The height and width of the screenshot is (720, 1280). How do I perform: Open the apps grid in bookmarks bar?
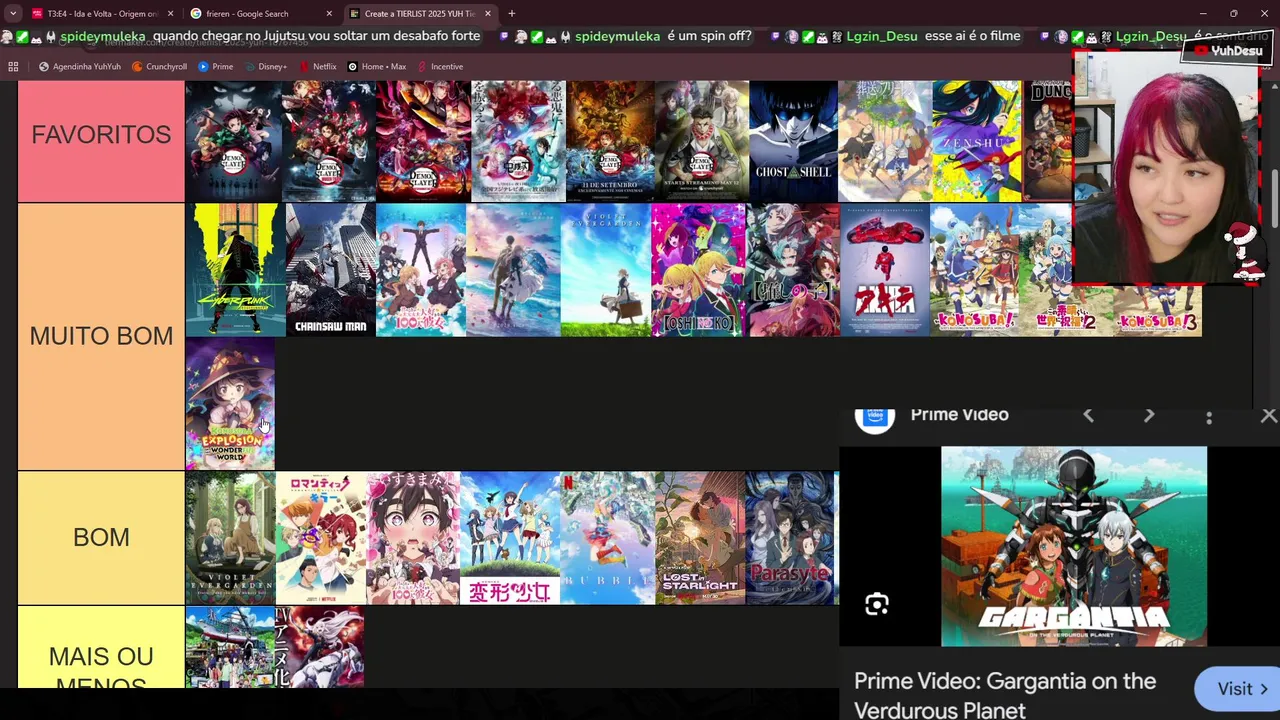click(13, 67)
